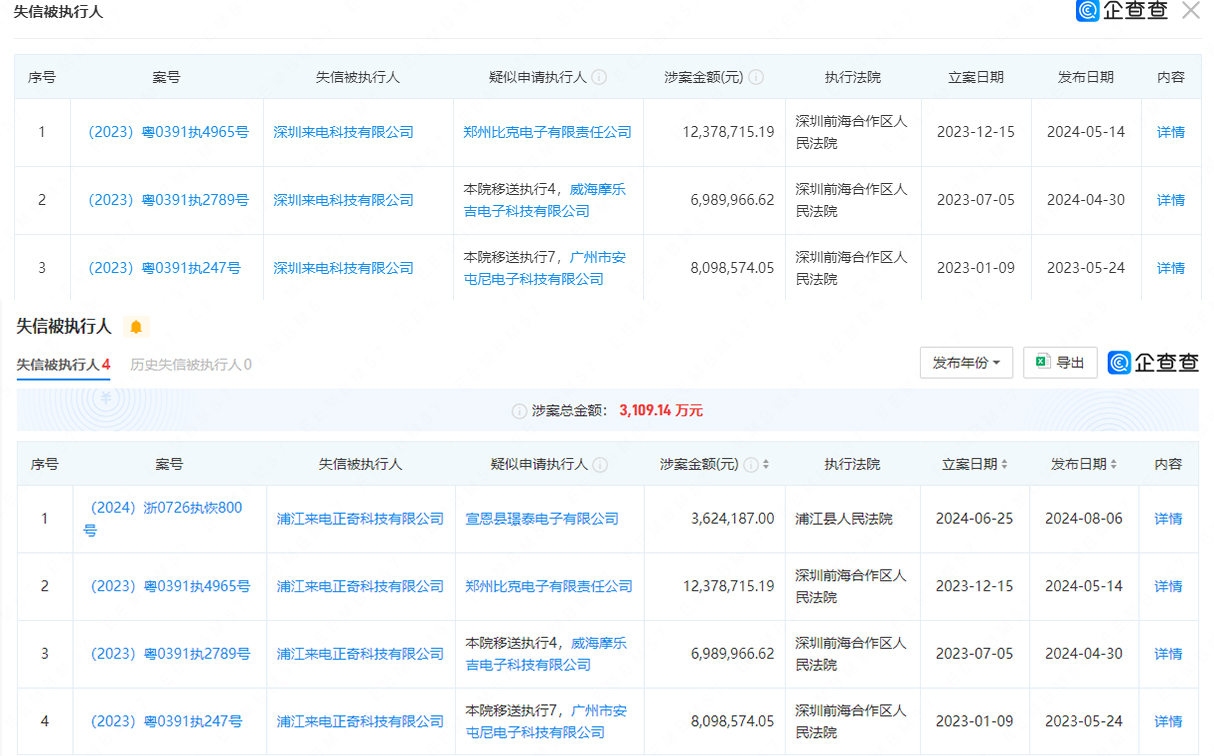Open case (2023)粤0391执2789号 in the 浦江来电正奇 table
This screenshot has width=1214, height=756.
(x=169, y=654)
